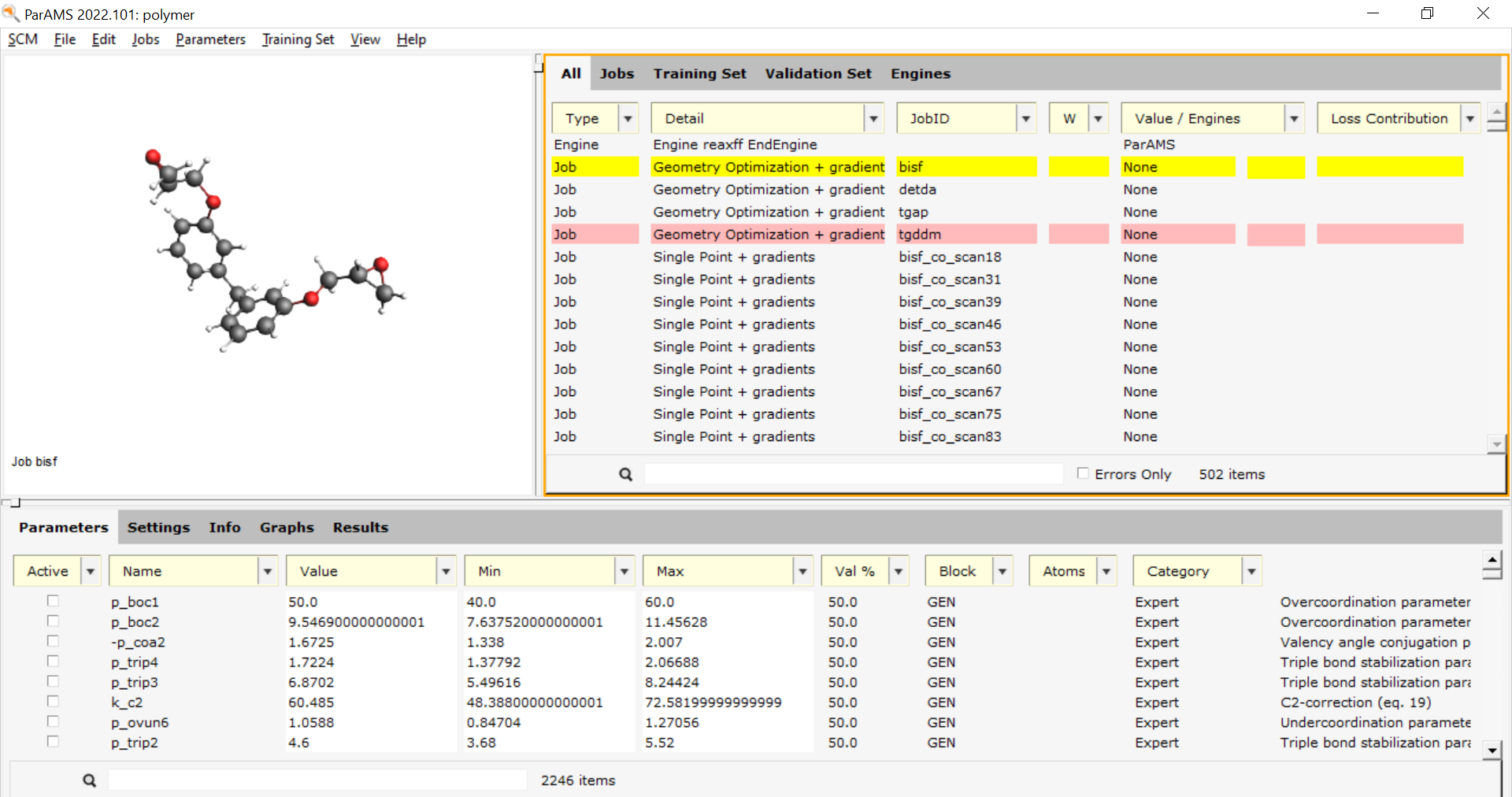Image resolution: width=1512 pixels, height=797 pixels.
Task: Open the Training Set menu
Action: [x=297, y=39]
